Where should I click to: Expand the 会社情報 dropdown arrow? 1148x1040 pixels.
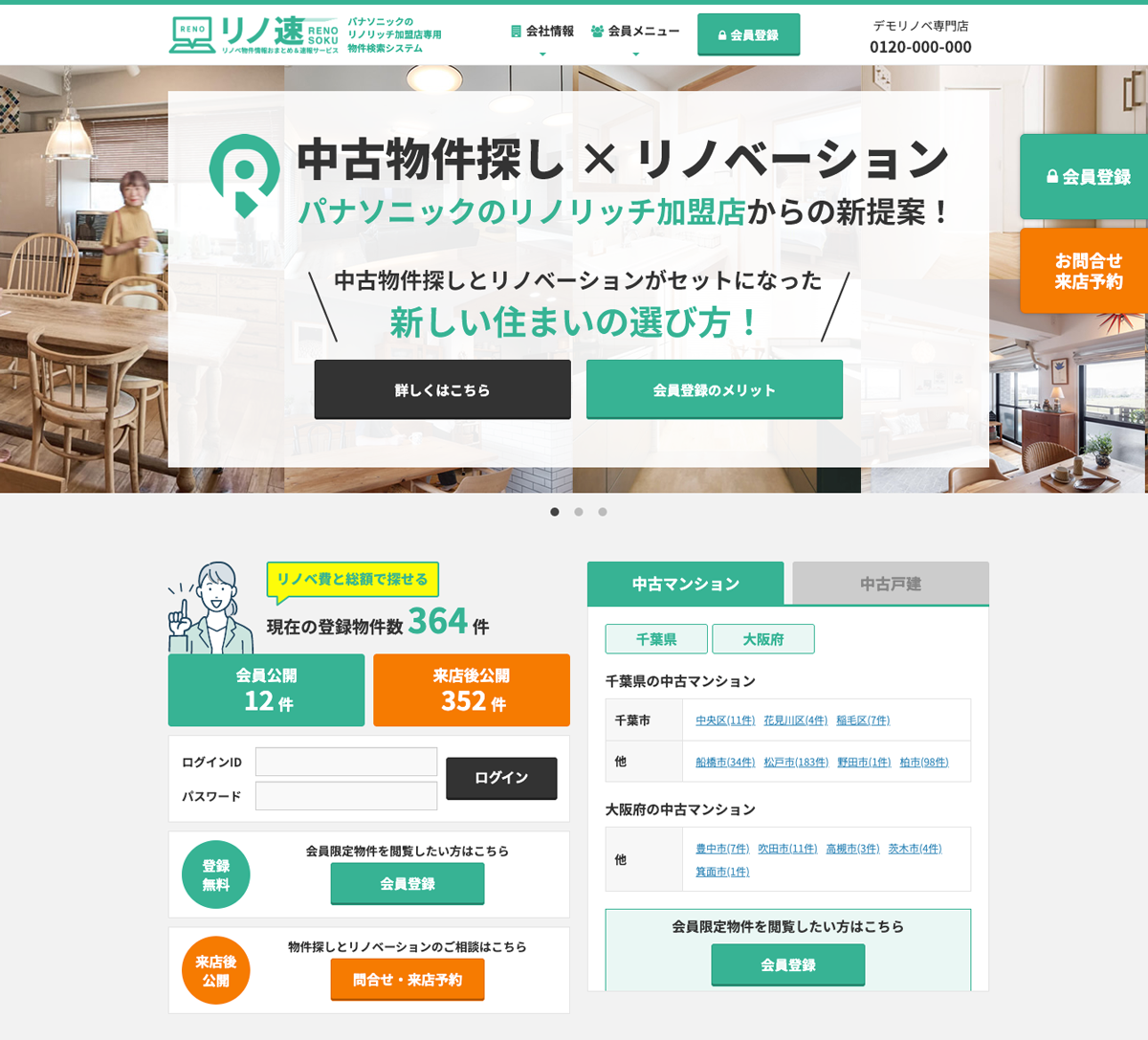tap(542, 55)
